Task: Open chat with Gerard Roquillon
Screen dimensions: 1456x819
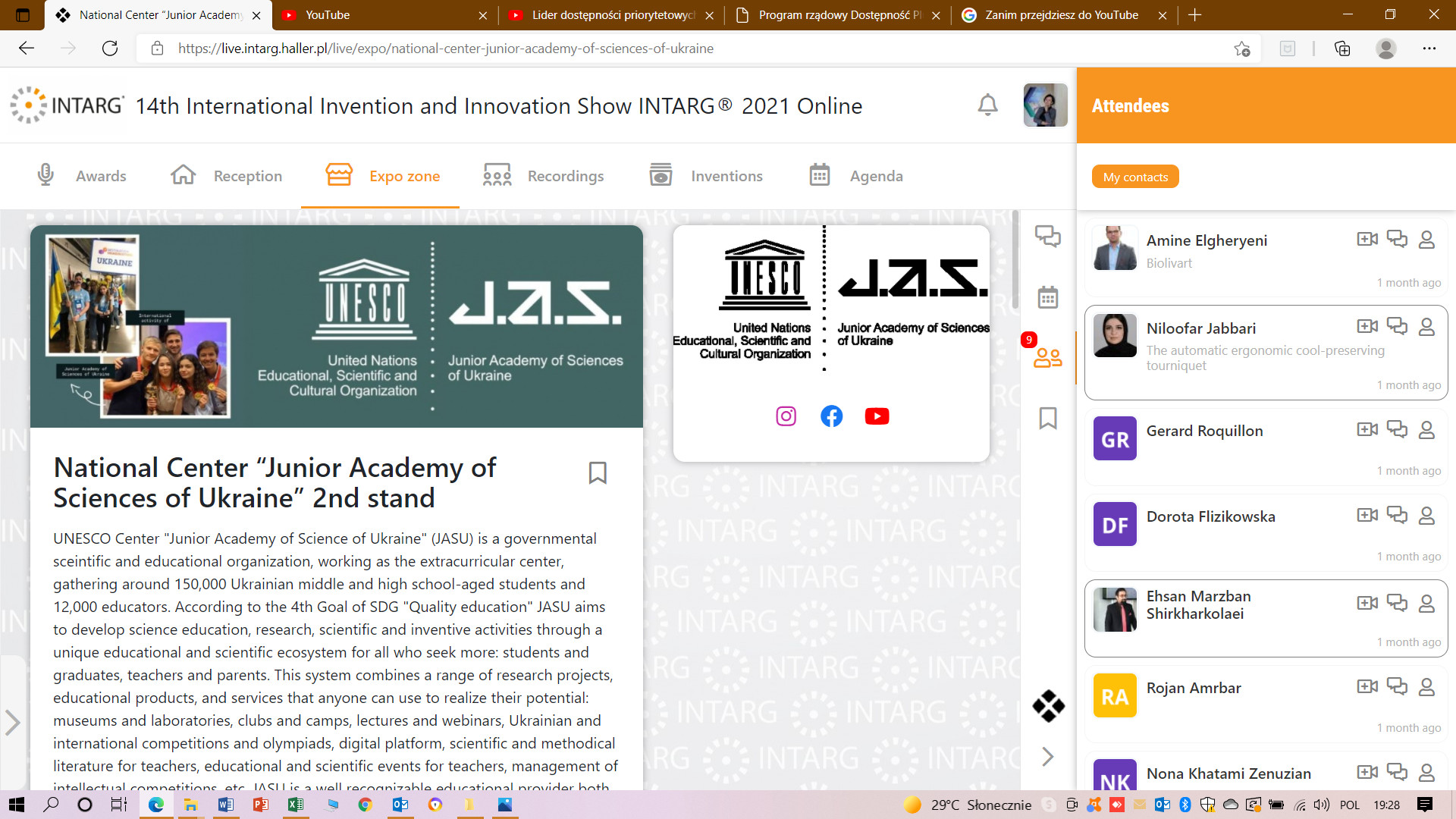Action: click(1397, 429)
